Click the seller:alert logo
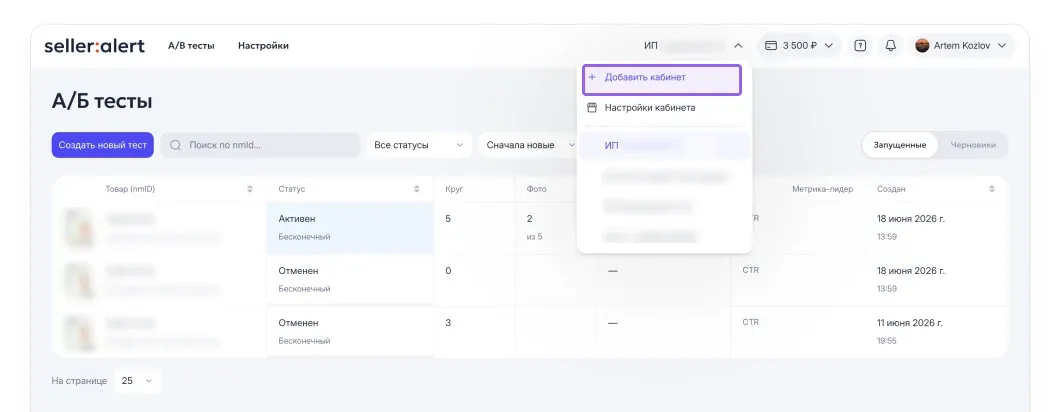1060x412 pixels. click(95, 46)
